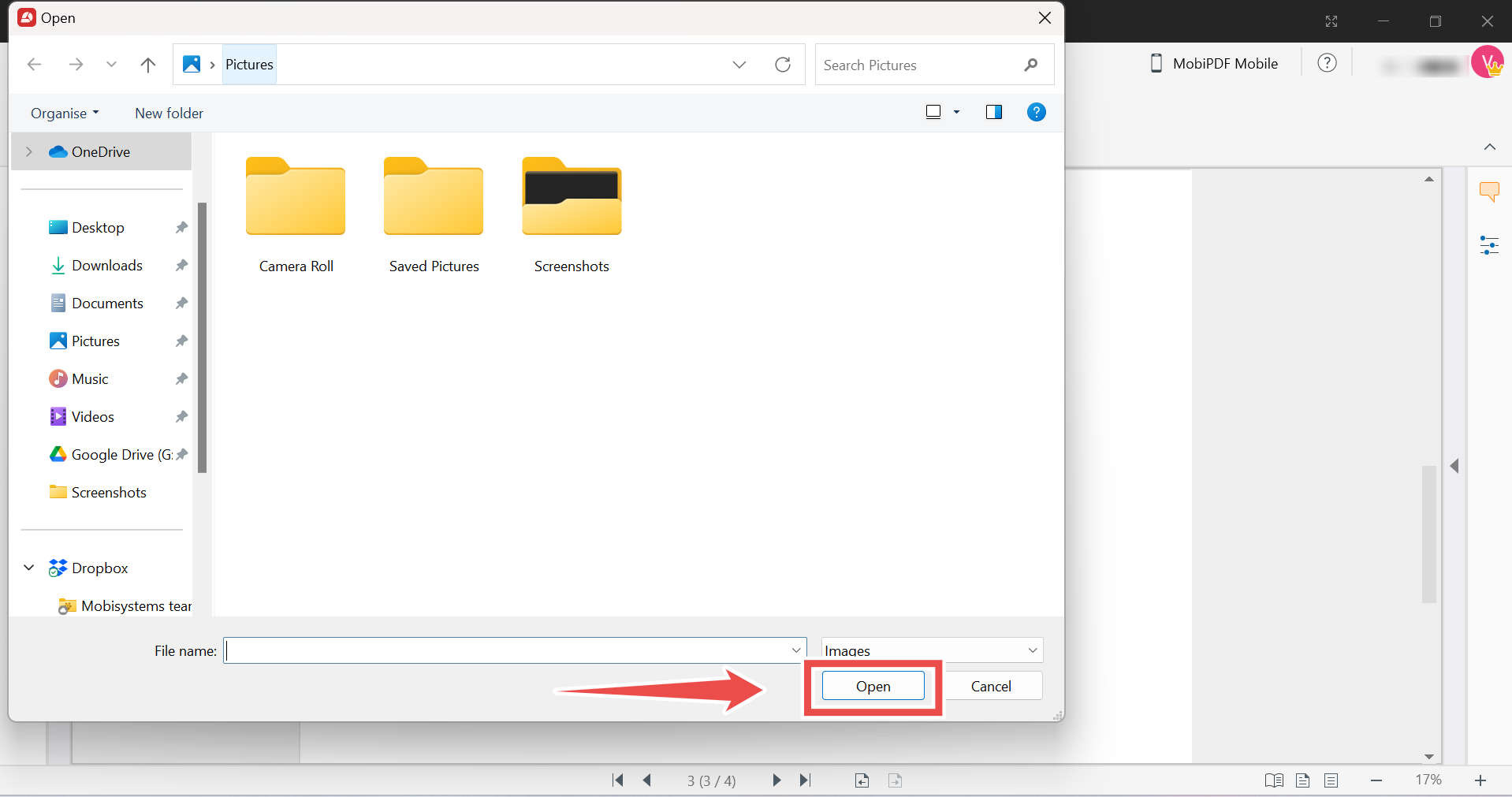This screenshot has height=797, width=1512.
Task: Toggle full screen icon in MobiPDF title bar
Action: [x=1331, y=21]
